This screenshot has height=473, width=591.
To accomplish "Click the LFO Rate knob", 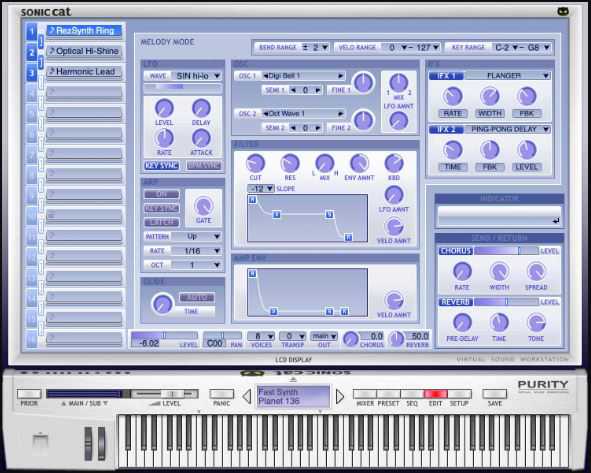I will (x=164, y=138).
